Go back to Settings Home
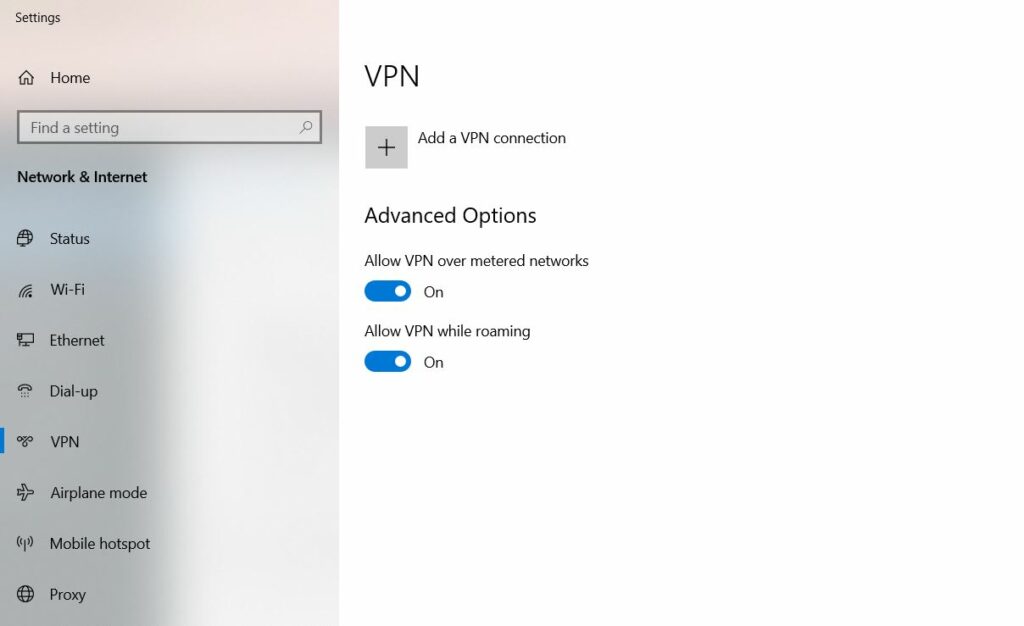The width and height of the screenshot is (1024, 626). pos(68,77)
